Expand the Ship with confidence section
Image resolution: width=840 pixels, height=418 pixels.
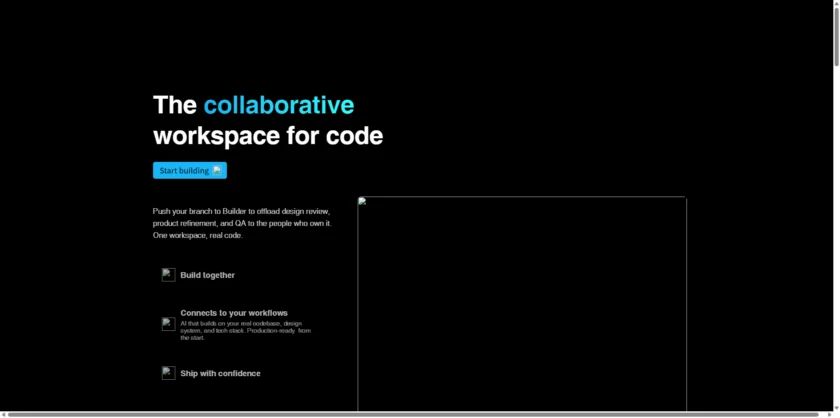[220, 373]
